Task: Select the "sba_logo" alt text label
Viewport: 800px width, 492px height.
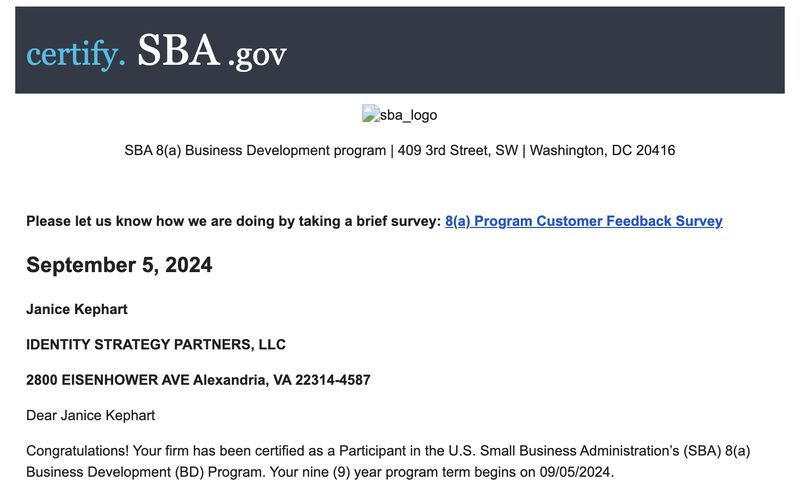Action: click(x=408, y=115)
